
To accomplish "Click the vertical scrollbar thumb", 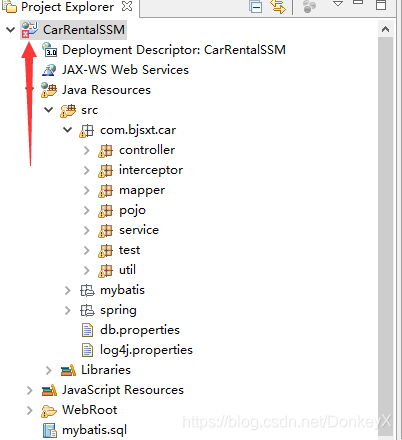I will click(385, 236).
